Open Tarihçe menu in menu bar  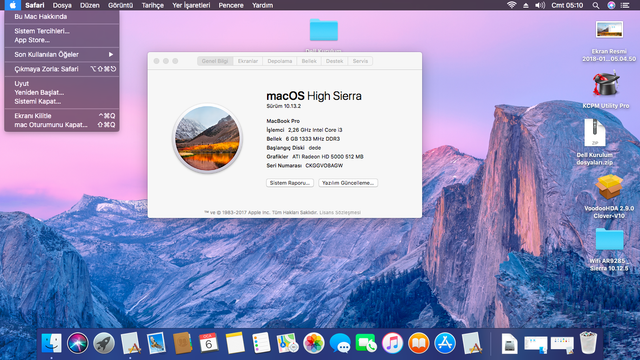pos(153,5)
